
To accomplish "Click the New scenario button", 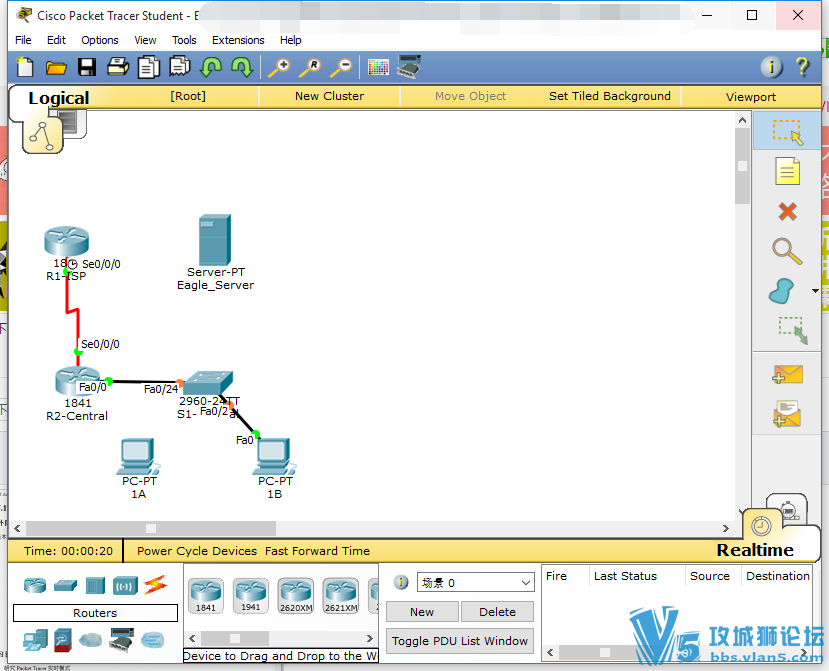I will (x=422, y=612).
